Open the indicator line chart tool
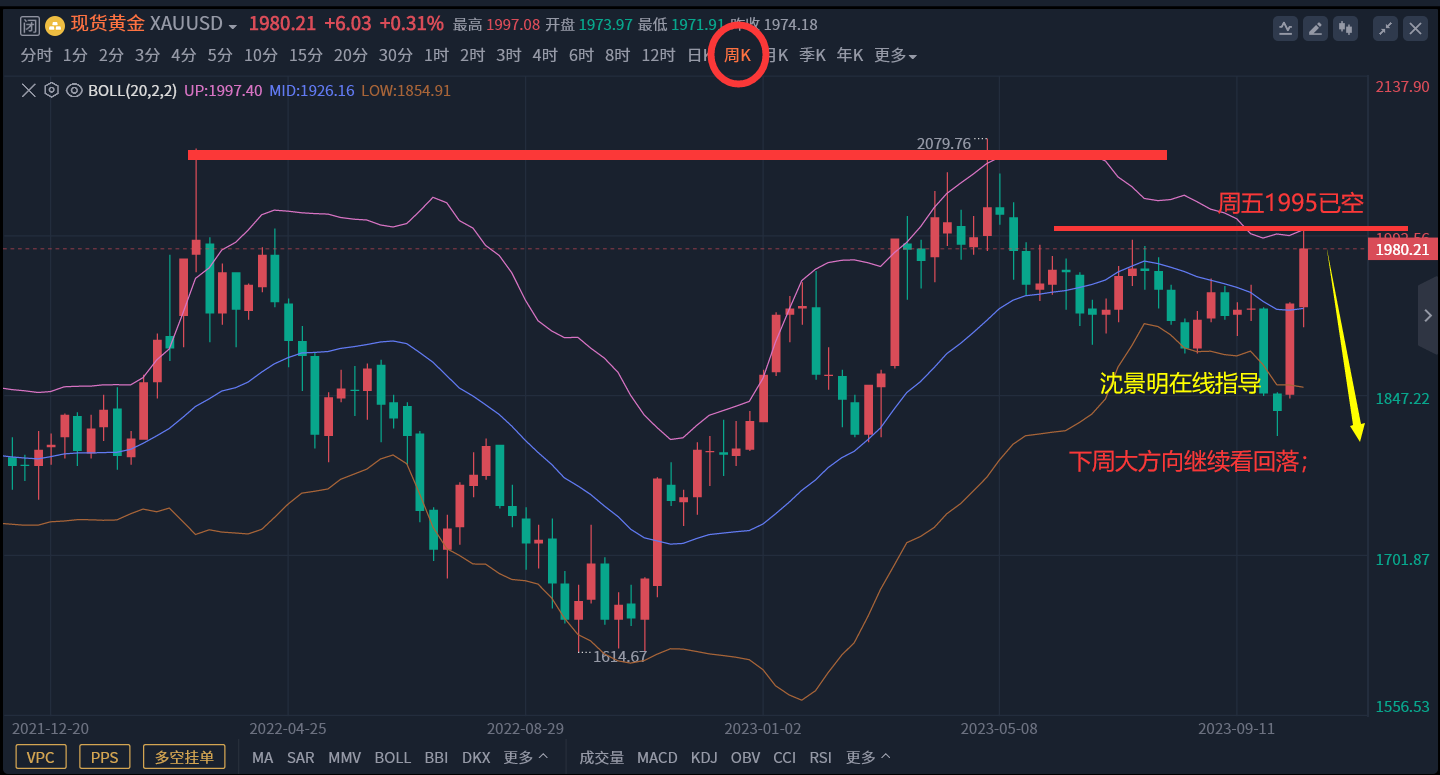Viewport: 1440px width, 775px height. coord(1285,29)
